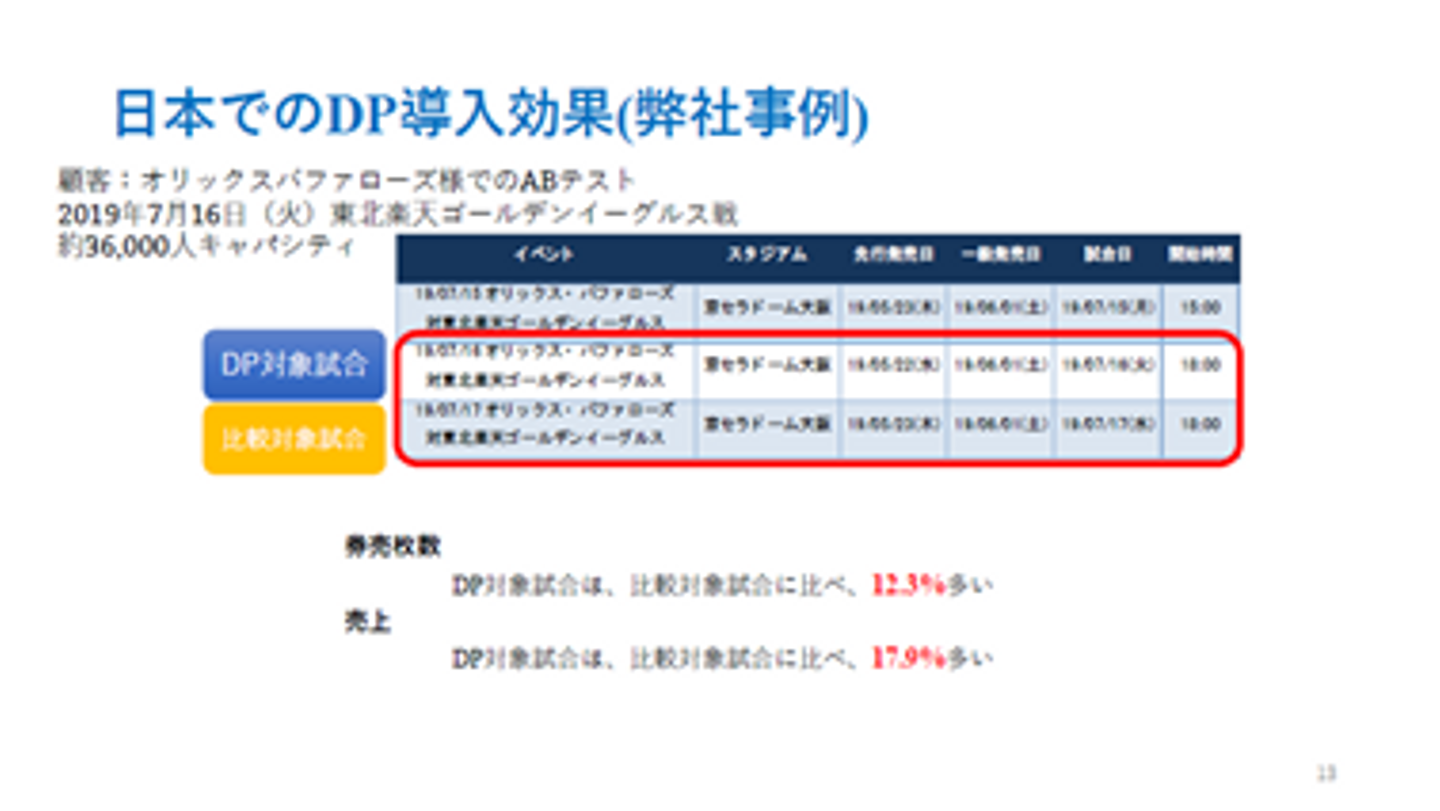Click the line starting 2019年7月16日（火）
1440x811 pixels.
(398, 214)
